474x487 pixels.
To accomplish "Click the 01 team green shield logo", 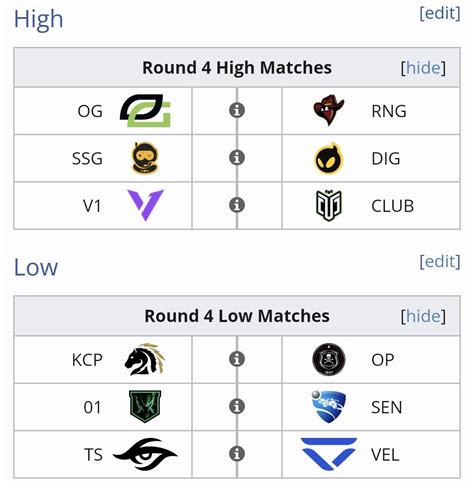I will [x=145, y=407].
